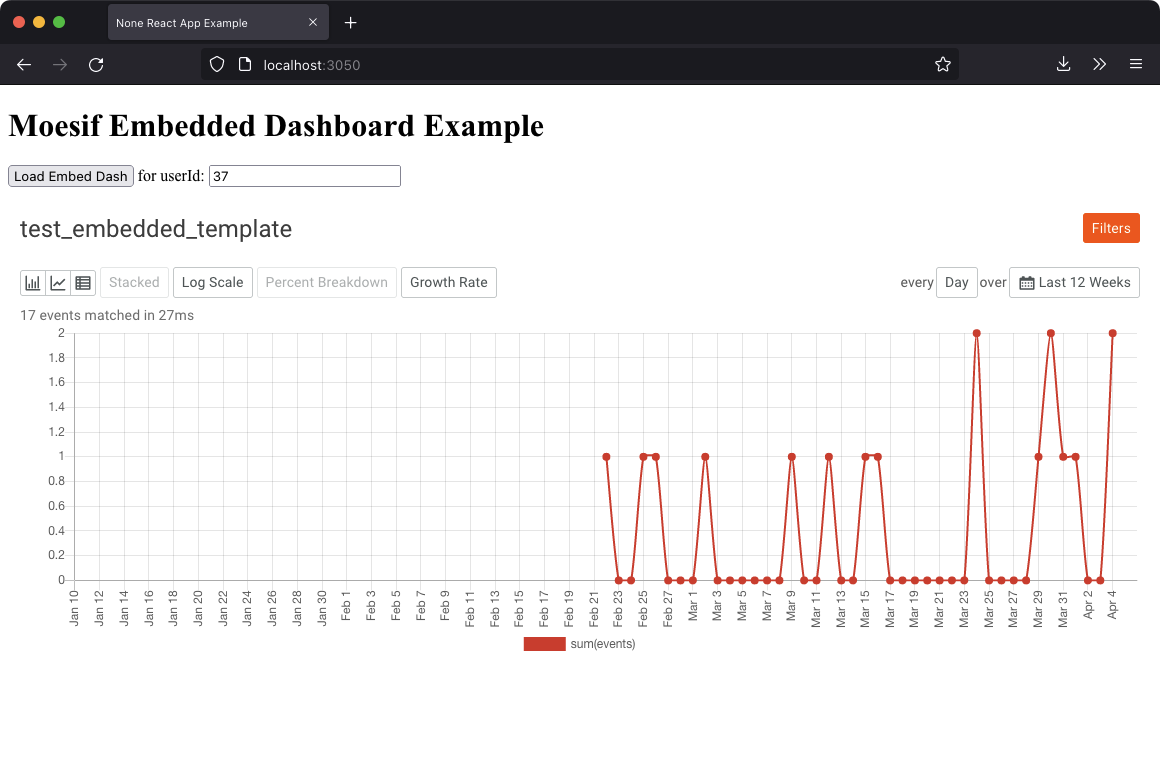Click the userId input field
The width and height of the screenshot is (1160, 771).
pos(303,175)
